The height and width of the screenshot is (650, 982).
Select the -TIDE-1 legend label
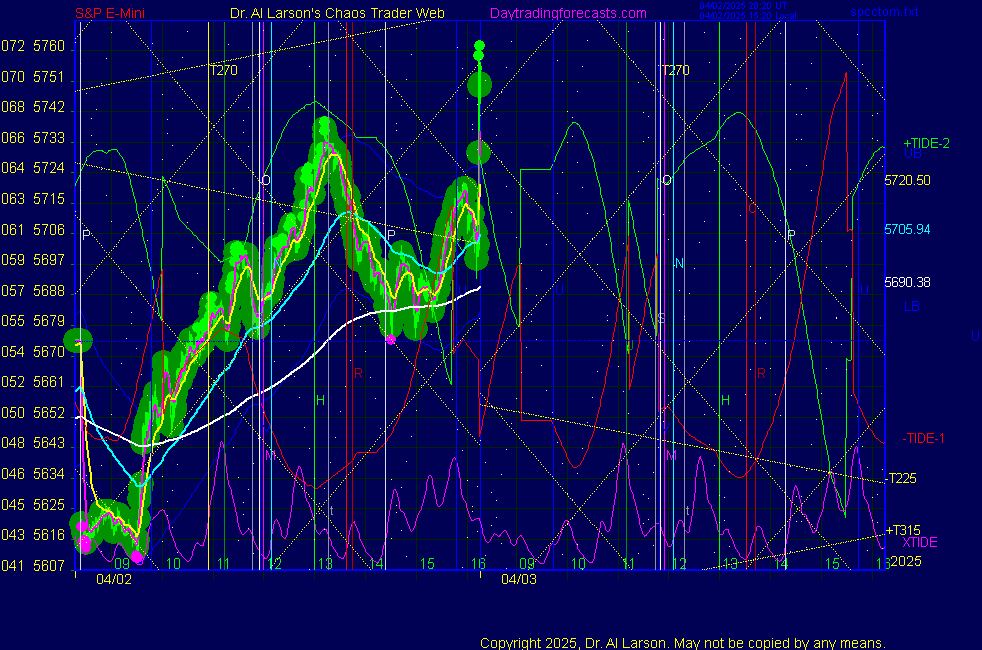point(923,438)
